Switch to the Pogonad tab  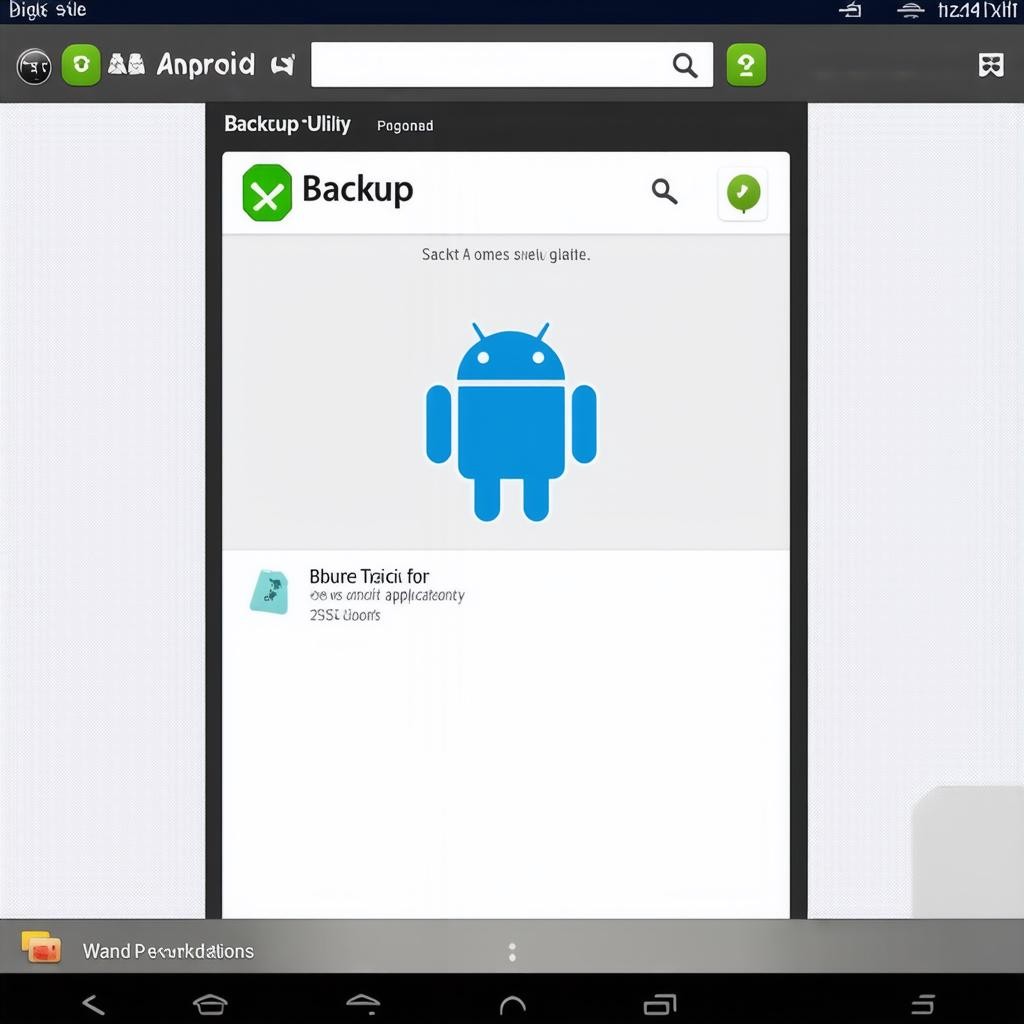[x=405, y=126]
